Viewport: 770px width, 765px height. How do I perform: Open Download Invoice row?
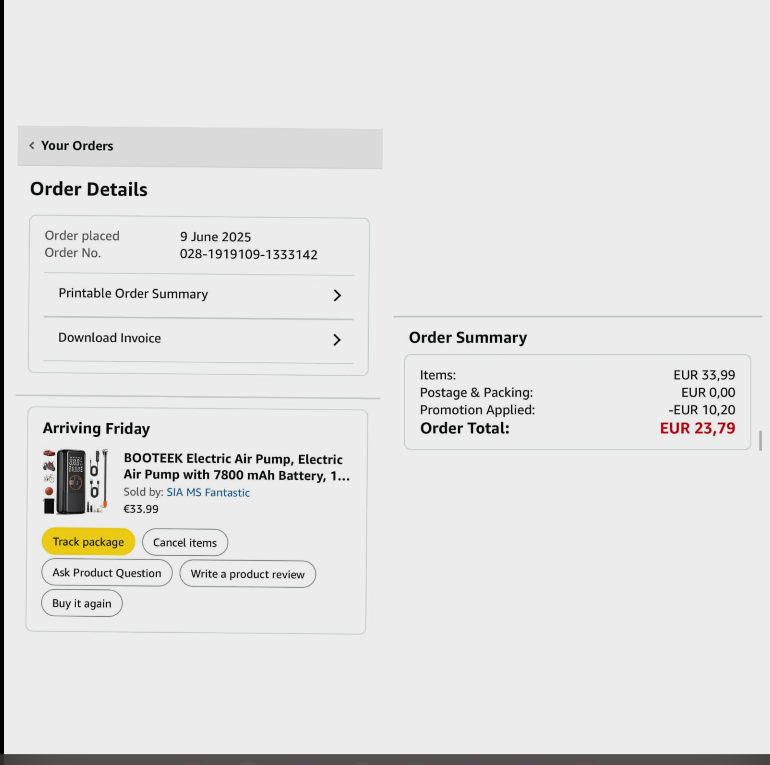(x=198, y=340)
